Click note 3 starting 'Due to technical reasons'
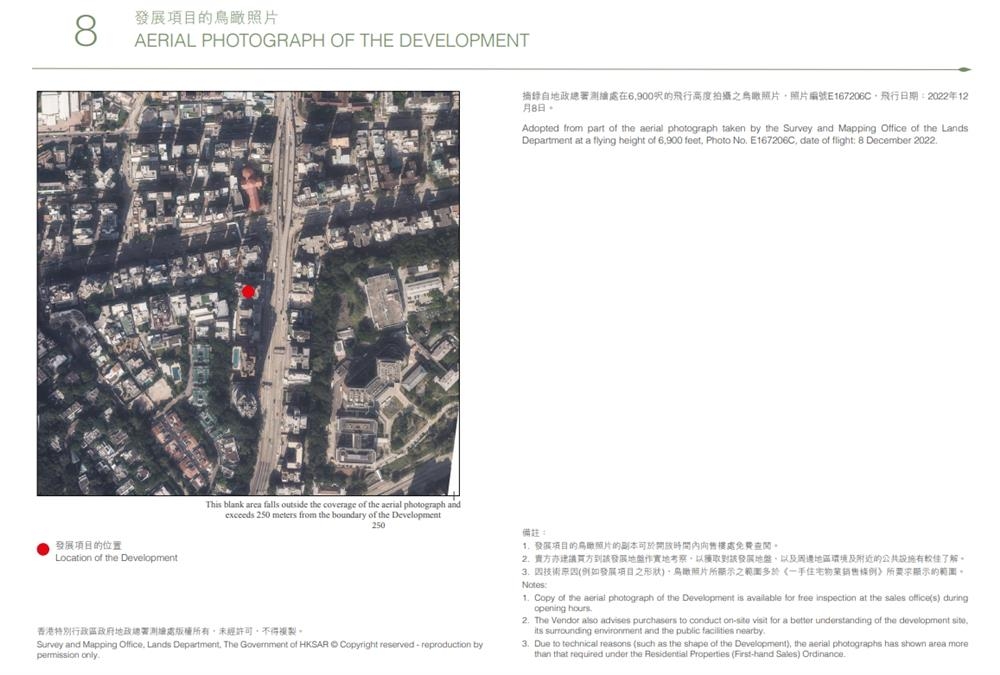Screen dimensions: 1000x675 [745, 649]
